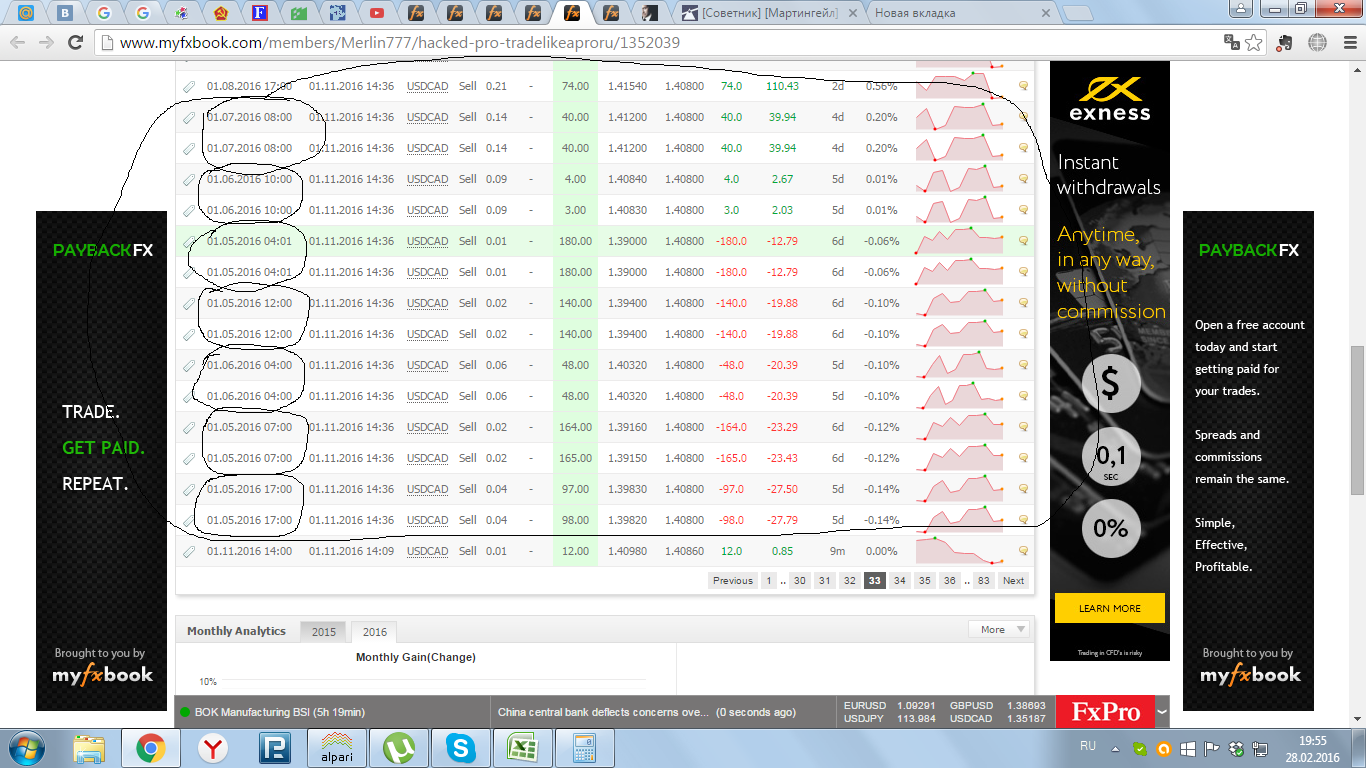Screen dimensions: 1366x768
Task: Open Excel from the taskbar
Action: [522, 748]
